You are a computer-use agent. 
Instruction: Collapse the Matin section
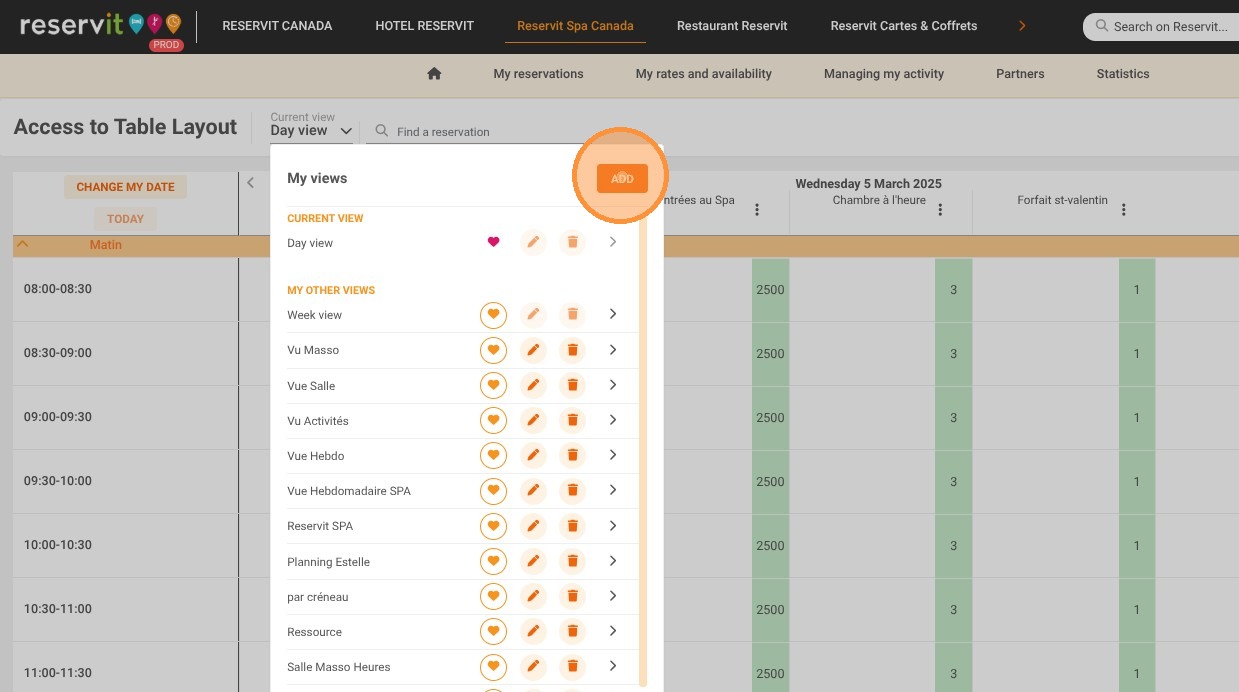[23, 244]
